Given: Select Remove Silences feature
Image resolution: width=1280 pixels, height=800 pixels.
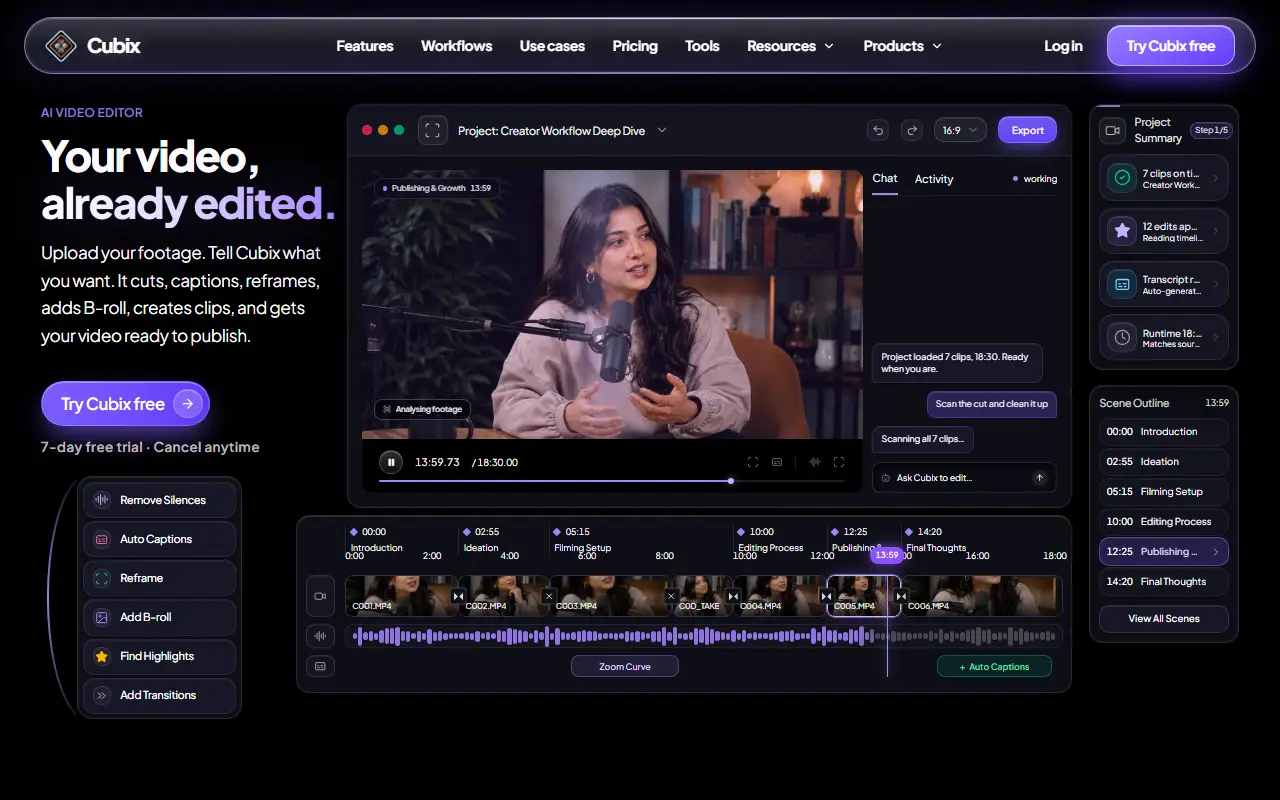Looking at the screenshot, I should pyautogui.click(x=160, y=500).
